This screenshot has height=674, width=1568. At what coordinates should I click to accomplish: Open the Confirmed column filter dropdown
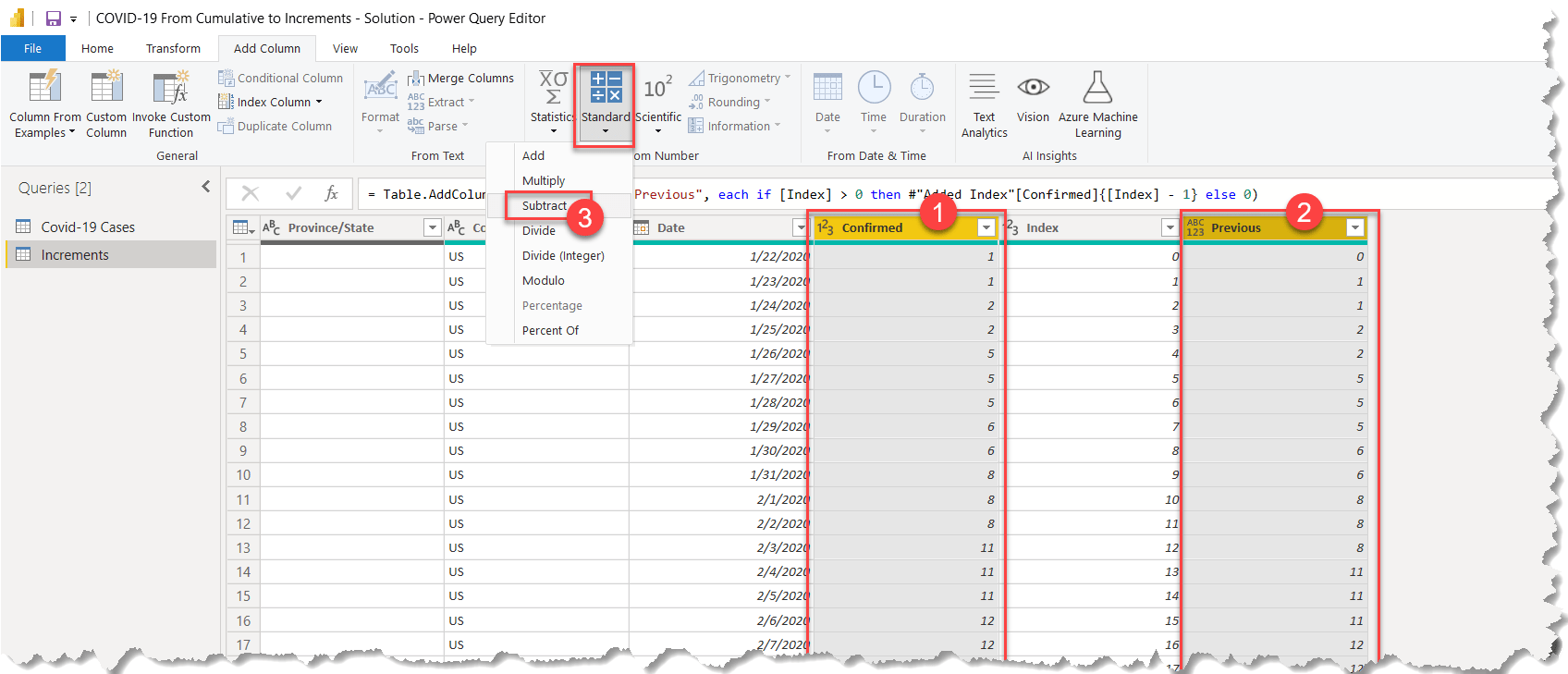pyautogui.click(x=986, y=227)
